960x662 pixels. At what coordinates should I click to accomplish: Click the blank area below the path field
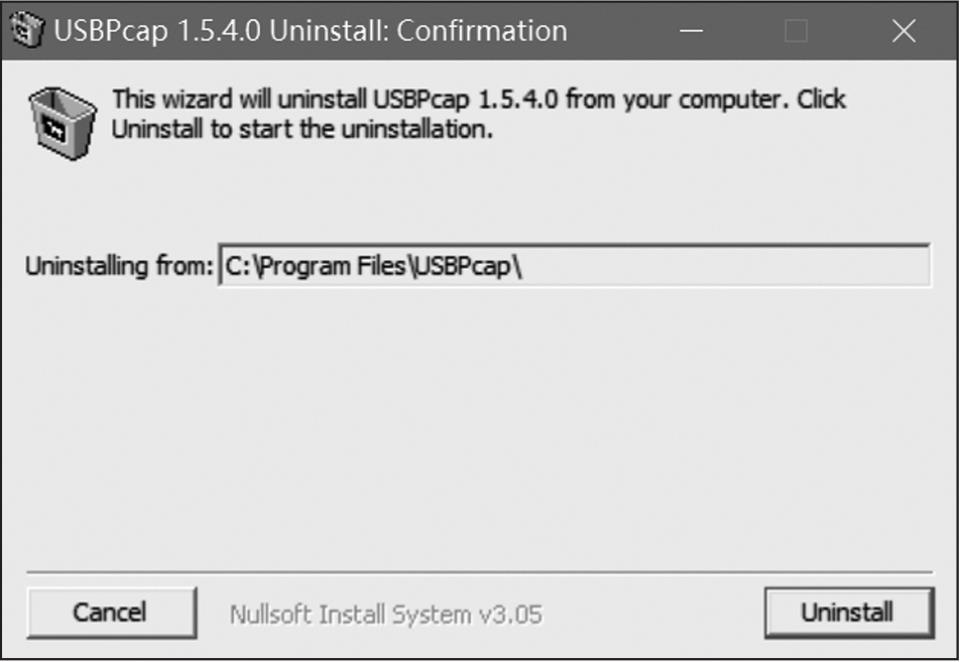click(x=480, y=420)
